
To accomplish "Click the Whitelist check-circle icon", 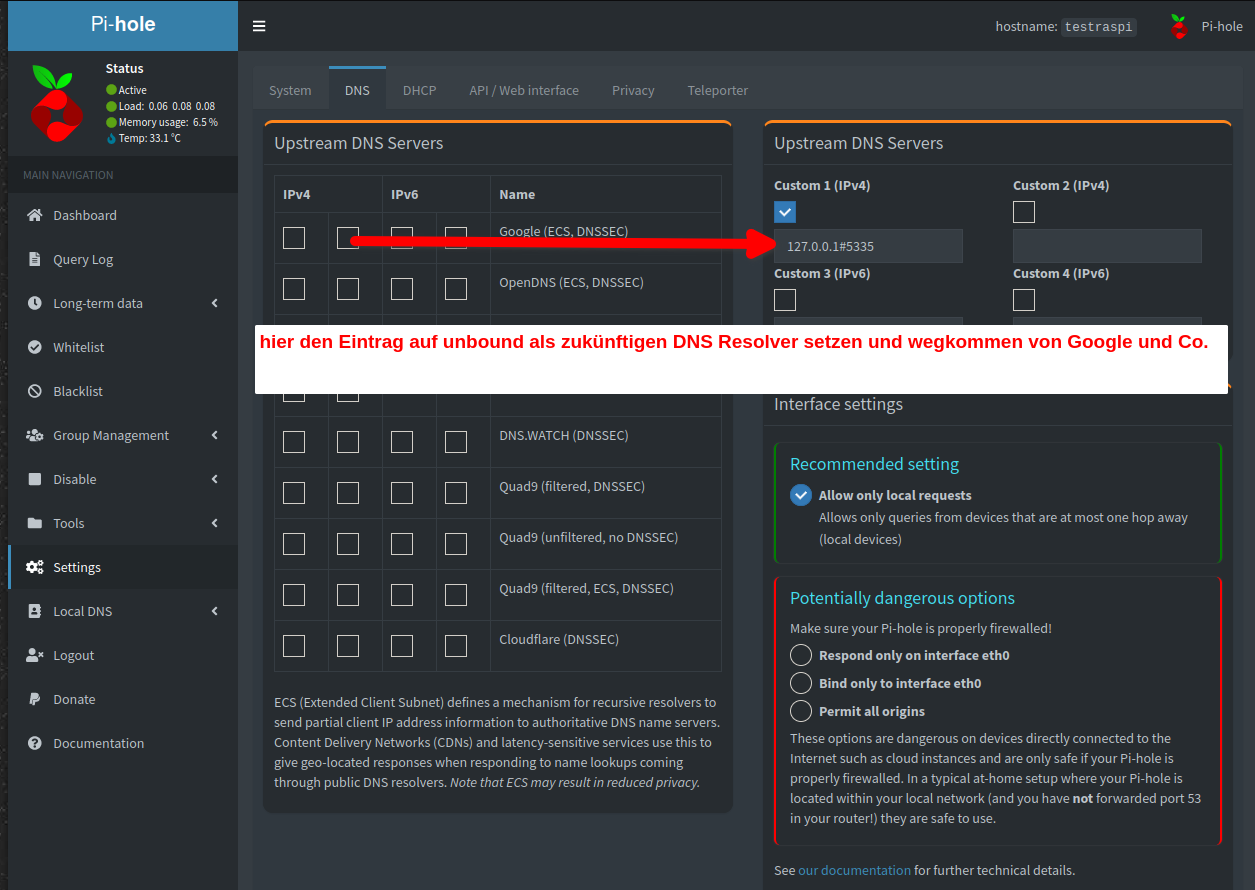I will tap(35, 347).
